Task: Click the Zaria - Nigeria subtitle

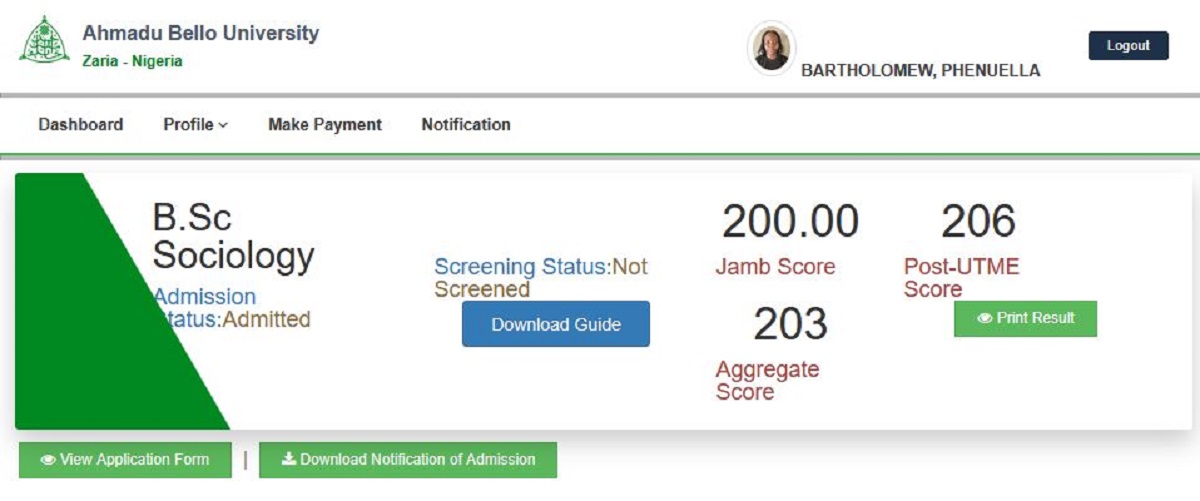Action: pos(132,61)
